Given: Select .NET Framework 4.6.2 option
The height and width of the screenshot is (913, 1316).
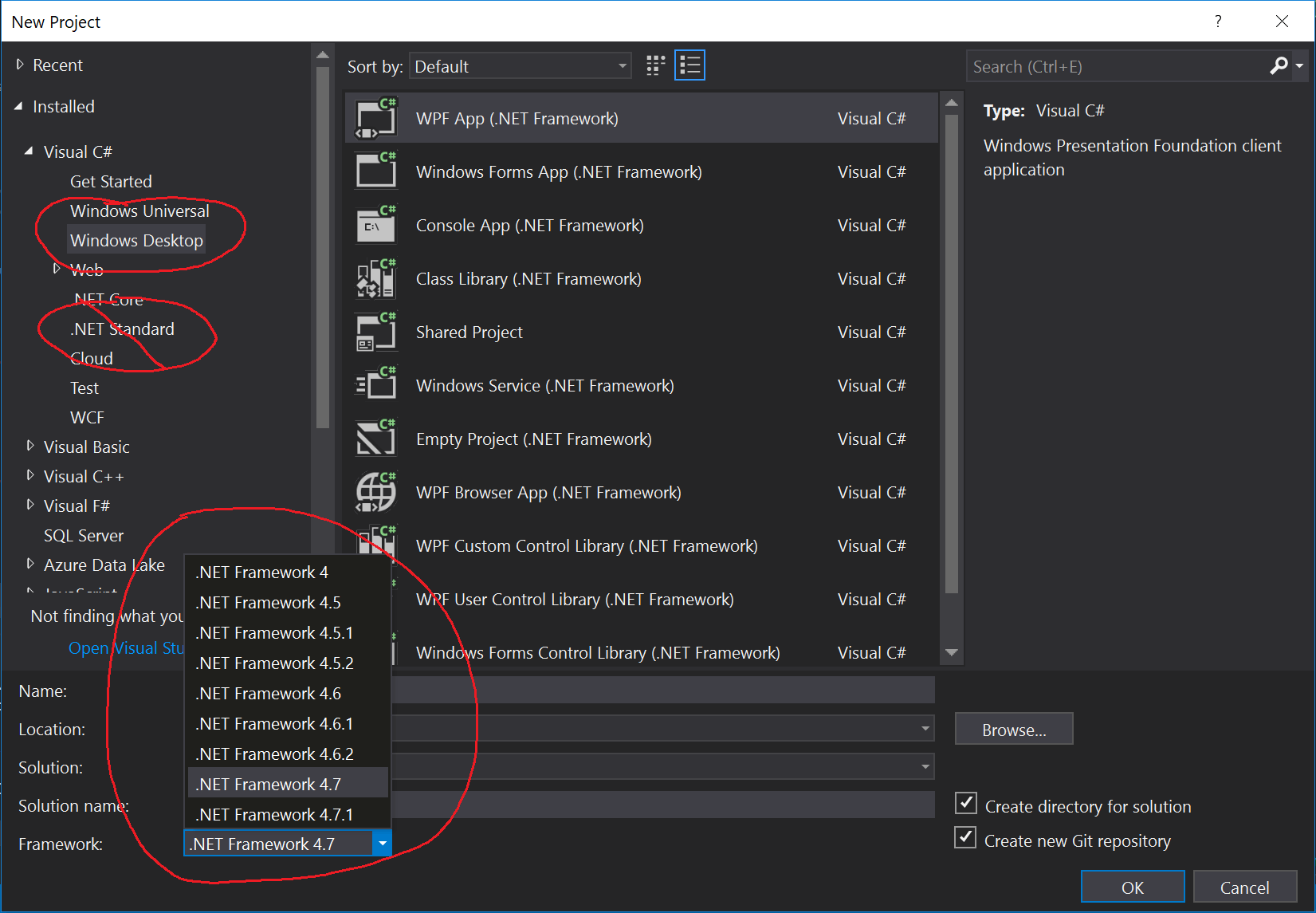Looking at the screenshot, I should coord(288,754).
